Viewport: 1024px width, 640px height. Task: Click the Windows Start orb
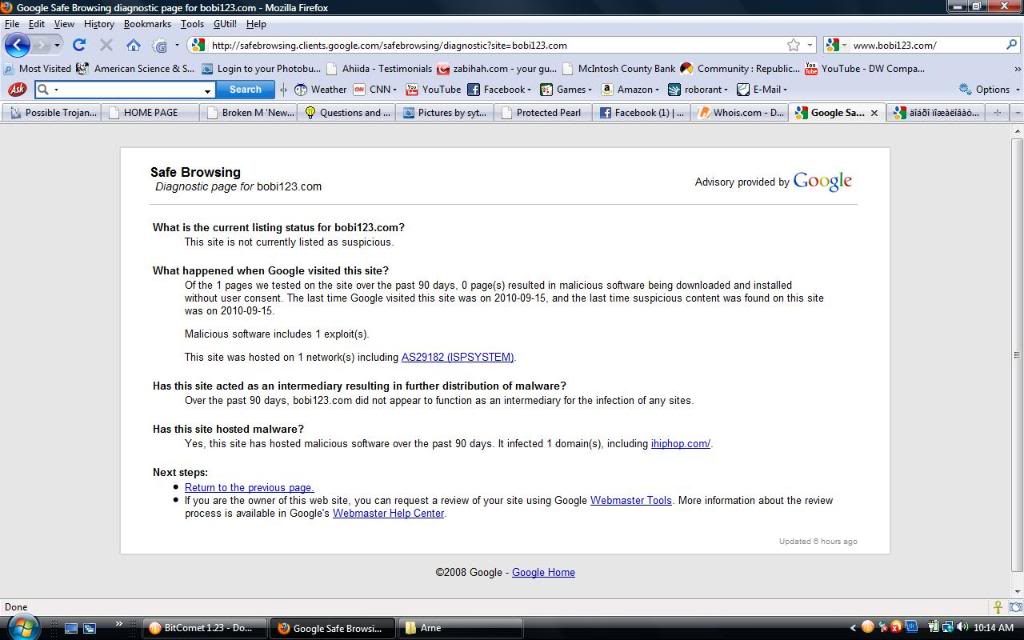22,627
